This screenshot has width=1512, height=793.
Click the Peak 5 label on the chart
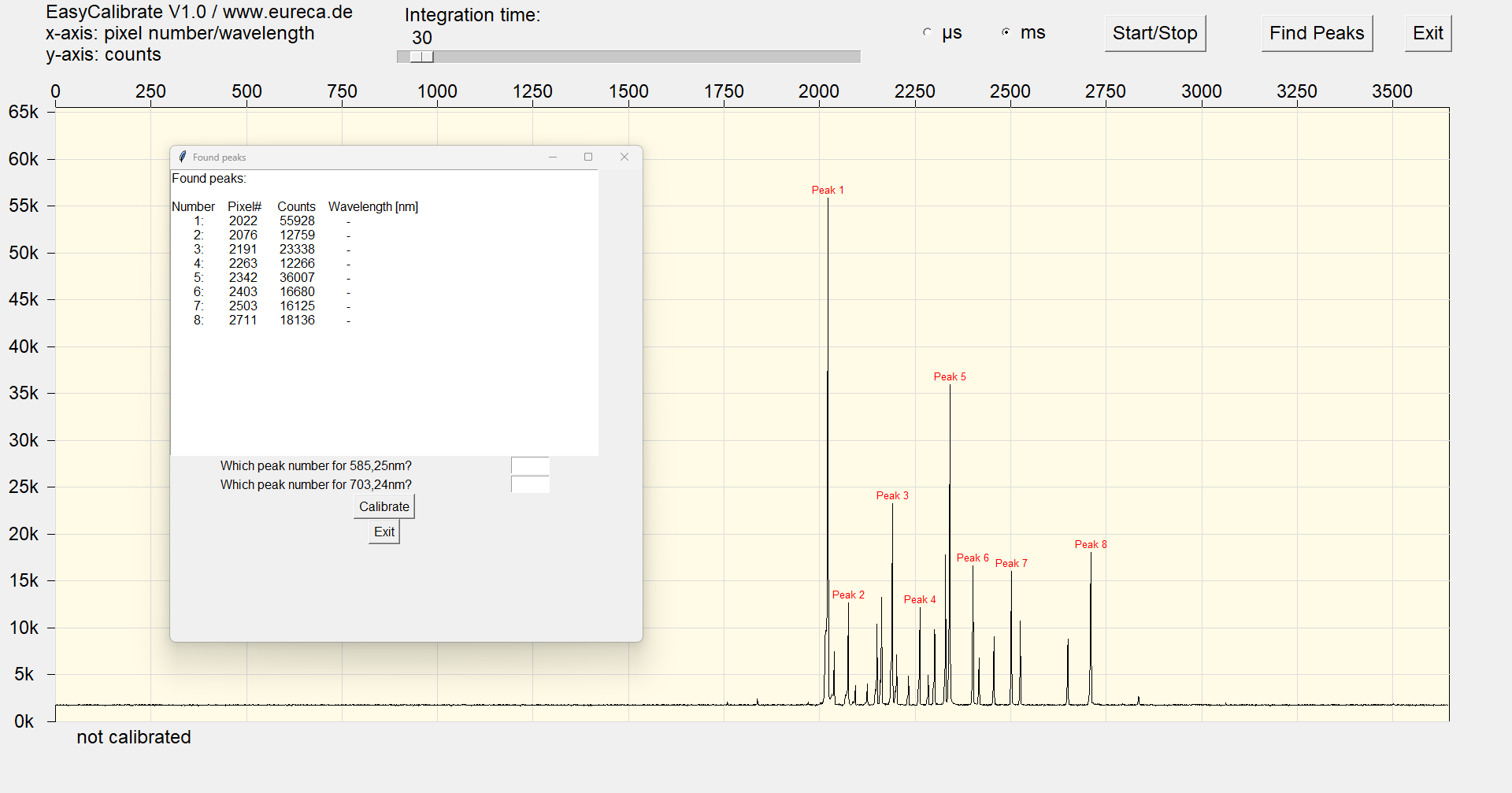click(950, 376)
